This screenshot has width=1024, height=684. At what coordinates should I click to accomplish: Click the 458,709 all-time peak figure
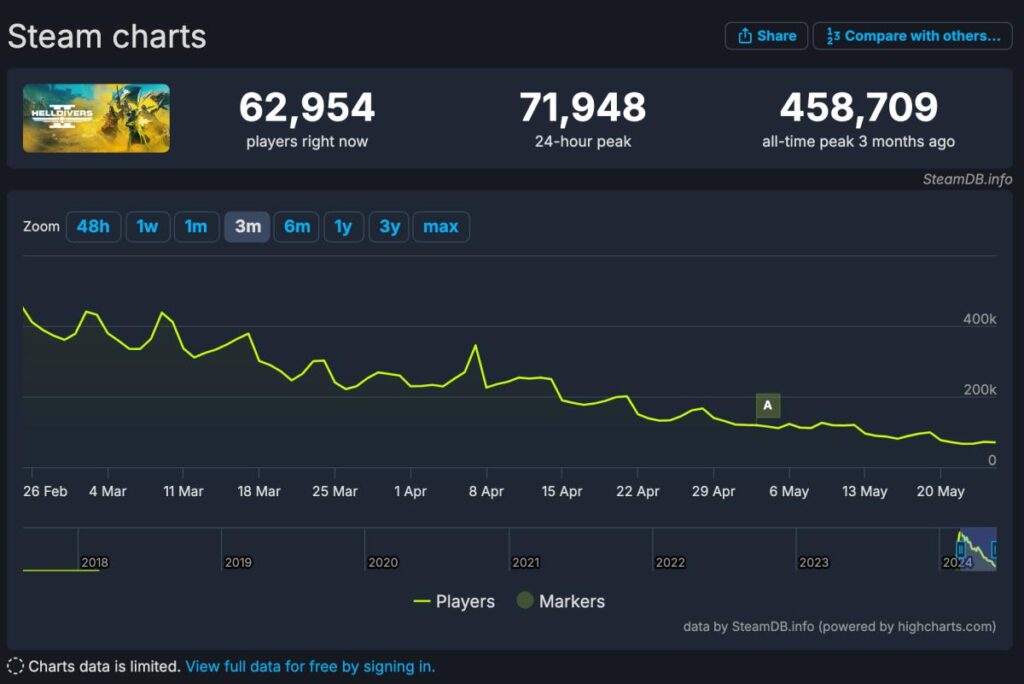point(859,107)
